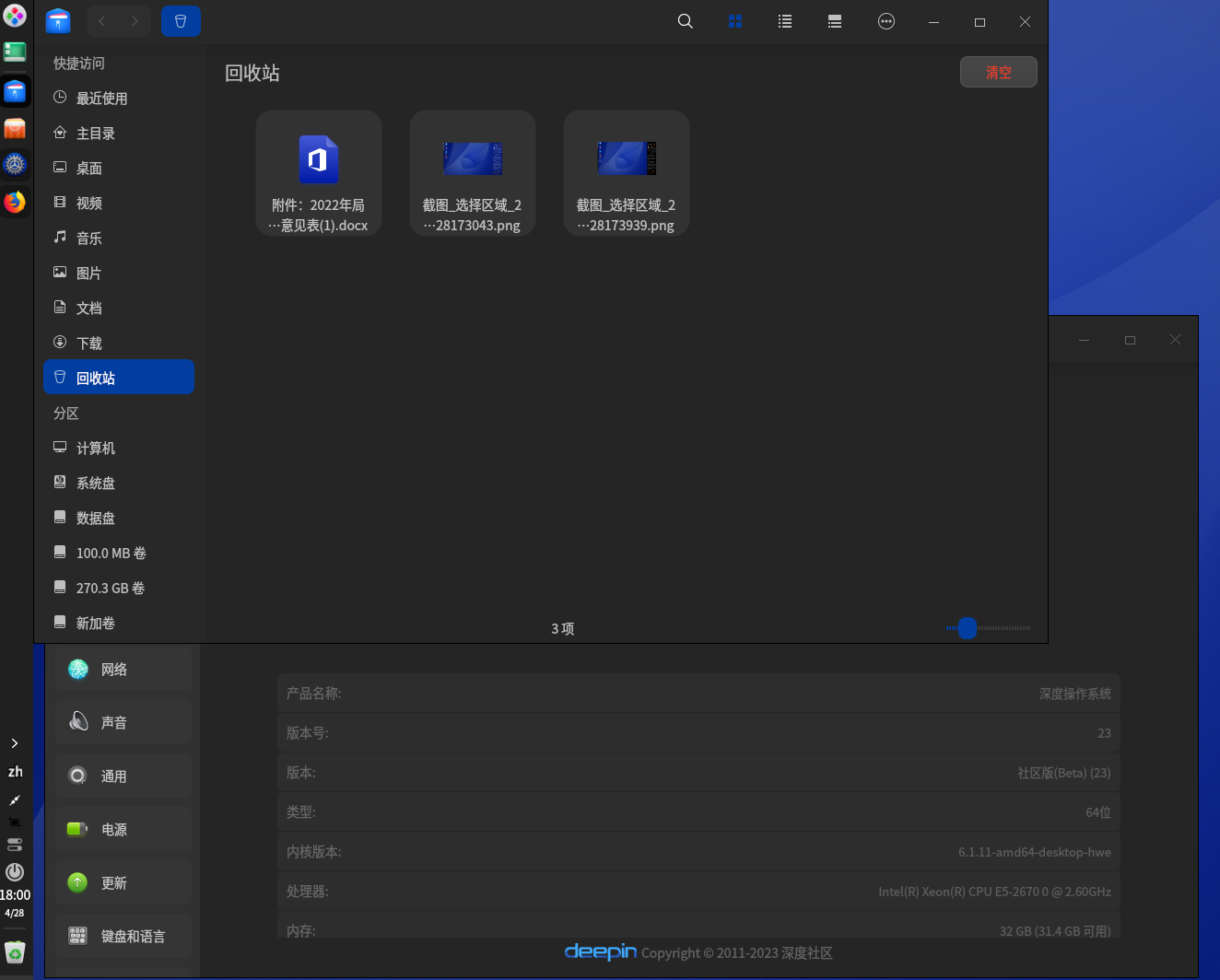Viewport: 1220px width, 980px height.
Task: Select the grid view icon in the toolbar
Action: [x=735, y=20]
